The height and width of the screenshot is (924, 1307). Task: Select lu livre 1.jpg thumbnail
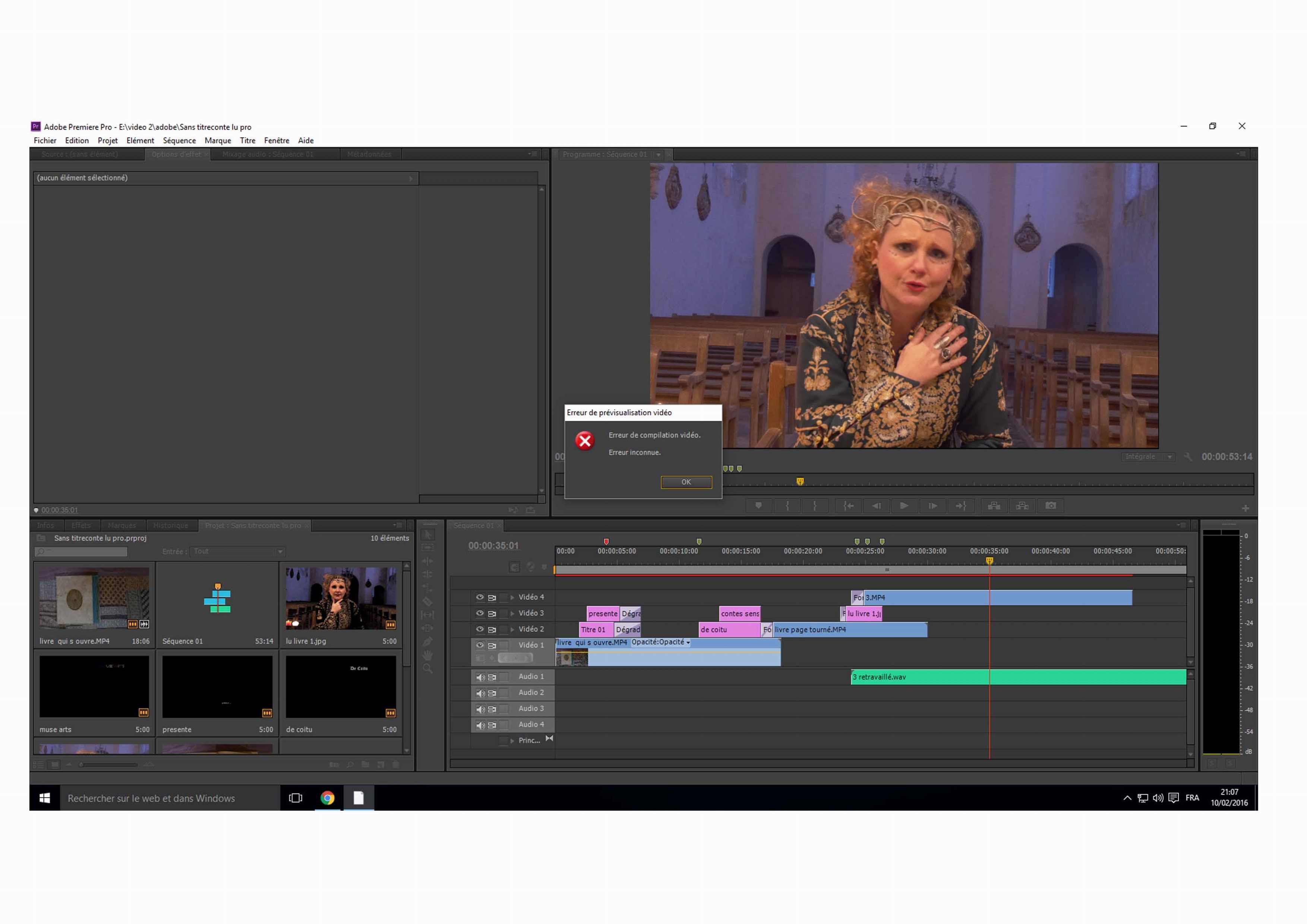(x=341, y=598)
